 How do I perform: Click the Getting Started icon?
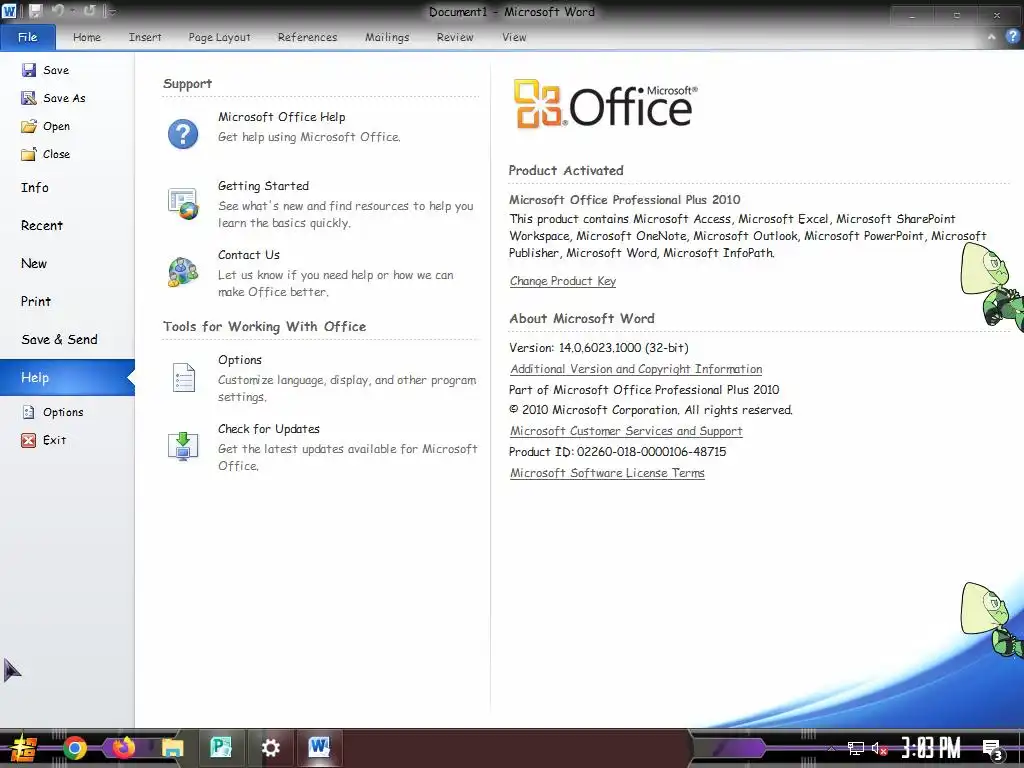click(x=183, y=203)
